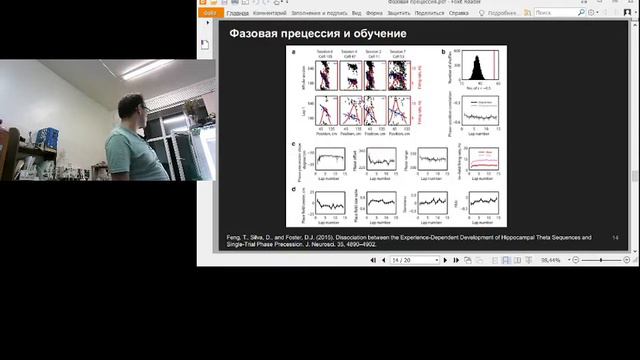This screenshot has height=360, width=640.
Task: Click the user account icon
Action: 627,13
